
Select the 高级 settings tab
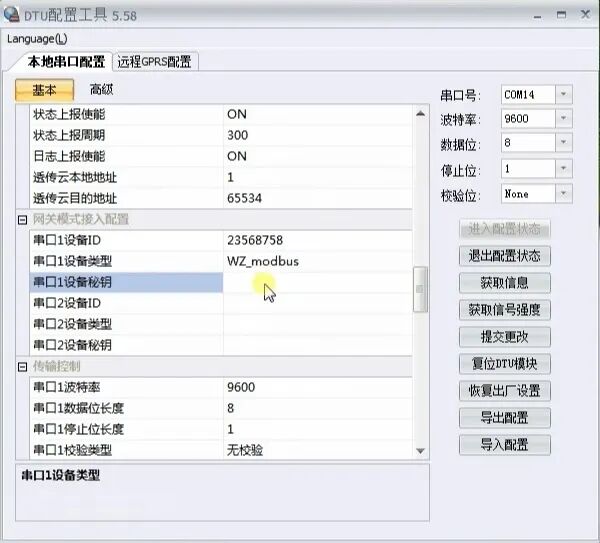click(101, 90)
